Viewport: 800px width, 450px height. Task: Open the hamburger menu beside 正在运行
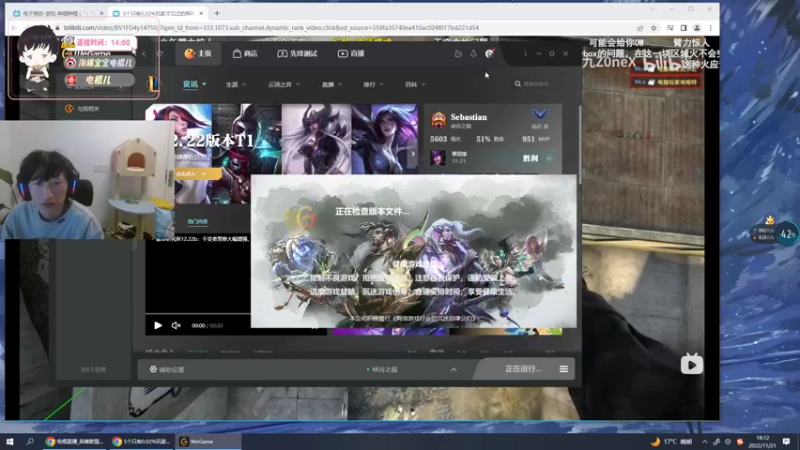[564, 369]
